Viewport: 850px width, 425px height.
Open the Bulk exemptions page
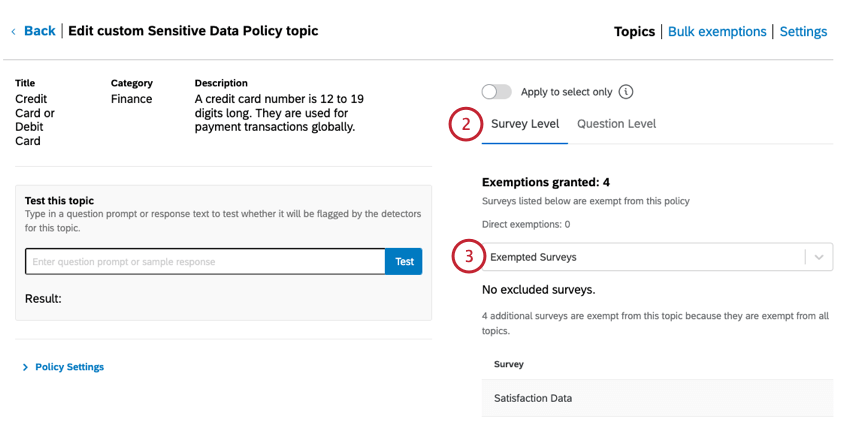coord(717,32)
